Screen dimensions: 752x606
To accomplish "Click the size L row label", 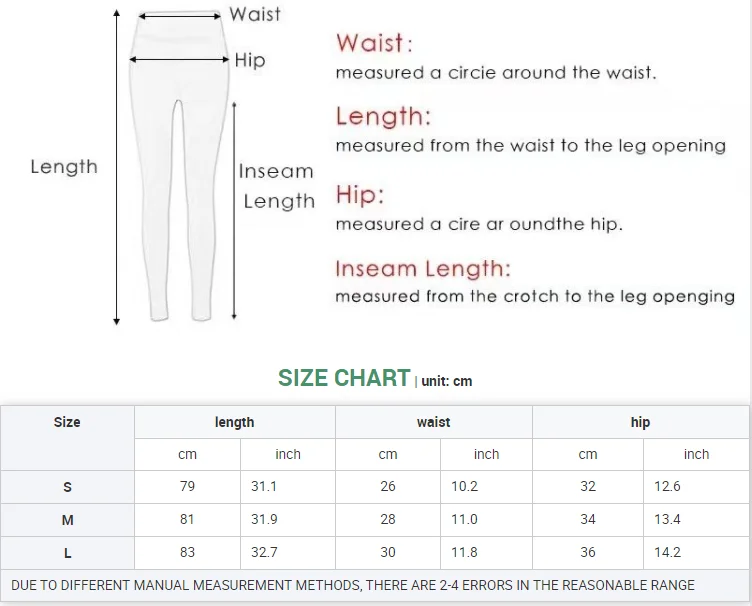I will (x=67, y=552).
